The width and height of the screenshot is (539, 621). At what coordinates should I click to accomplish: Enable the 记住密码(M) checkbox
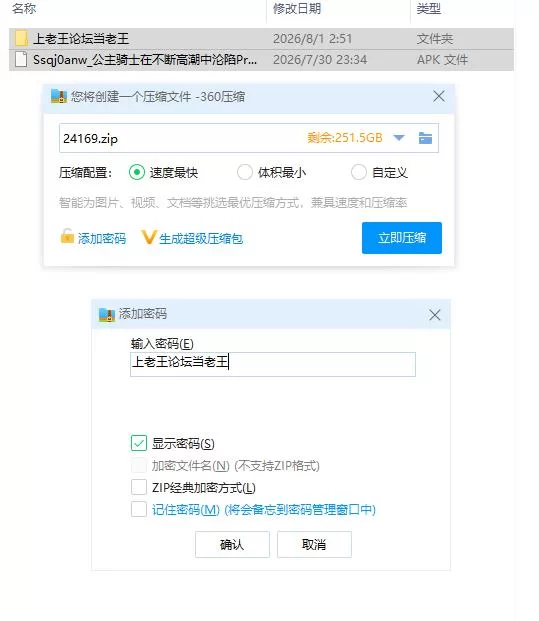(139, 509)
